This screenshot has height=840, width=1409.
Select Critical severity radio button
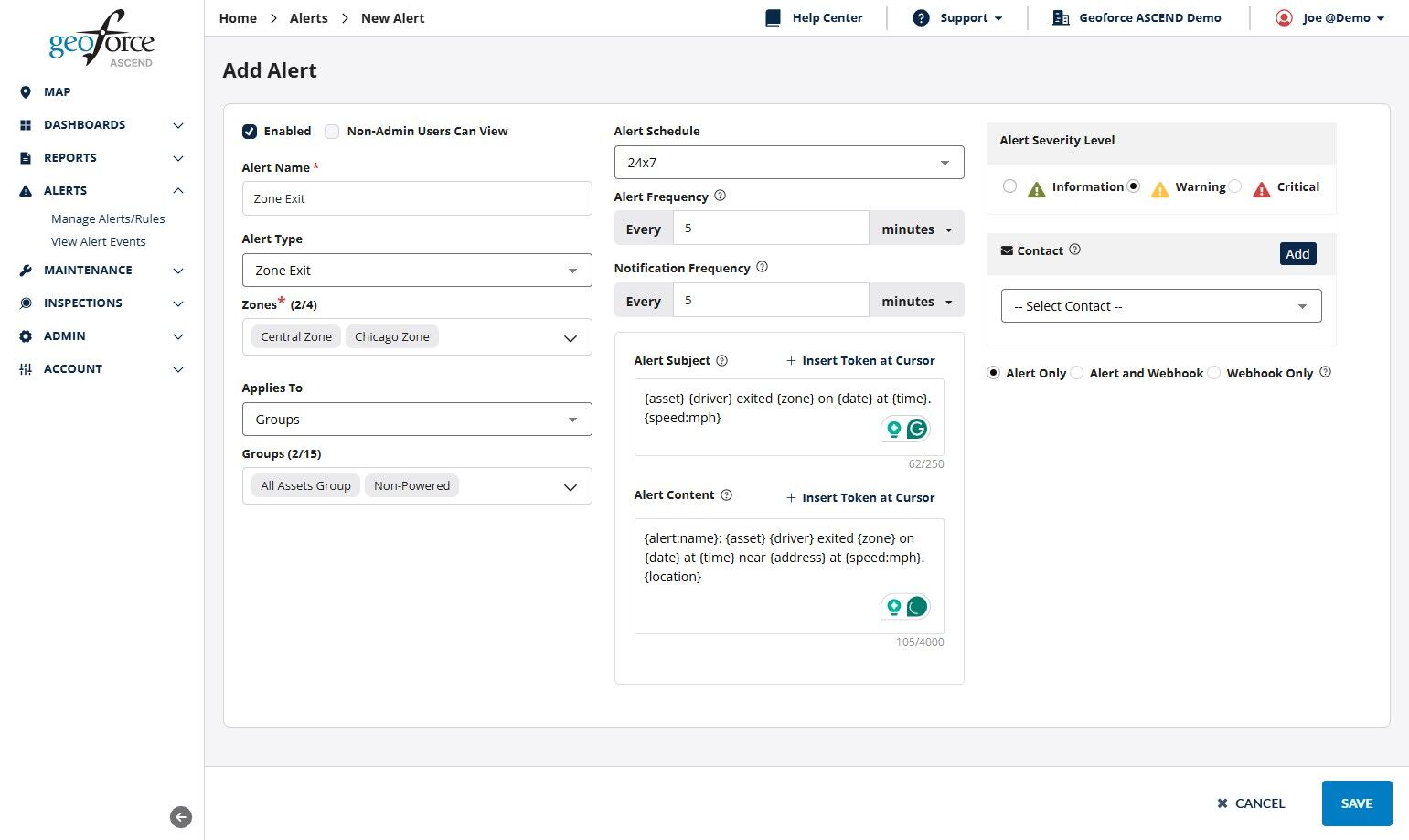point(1235,186)
